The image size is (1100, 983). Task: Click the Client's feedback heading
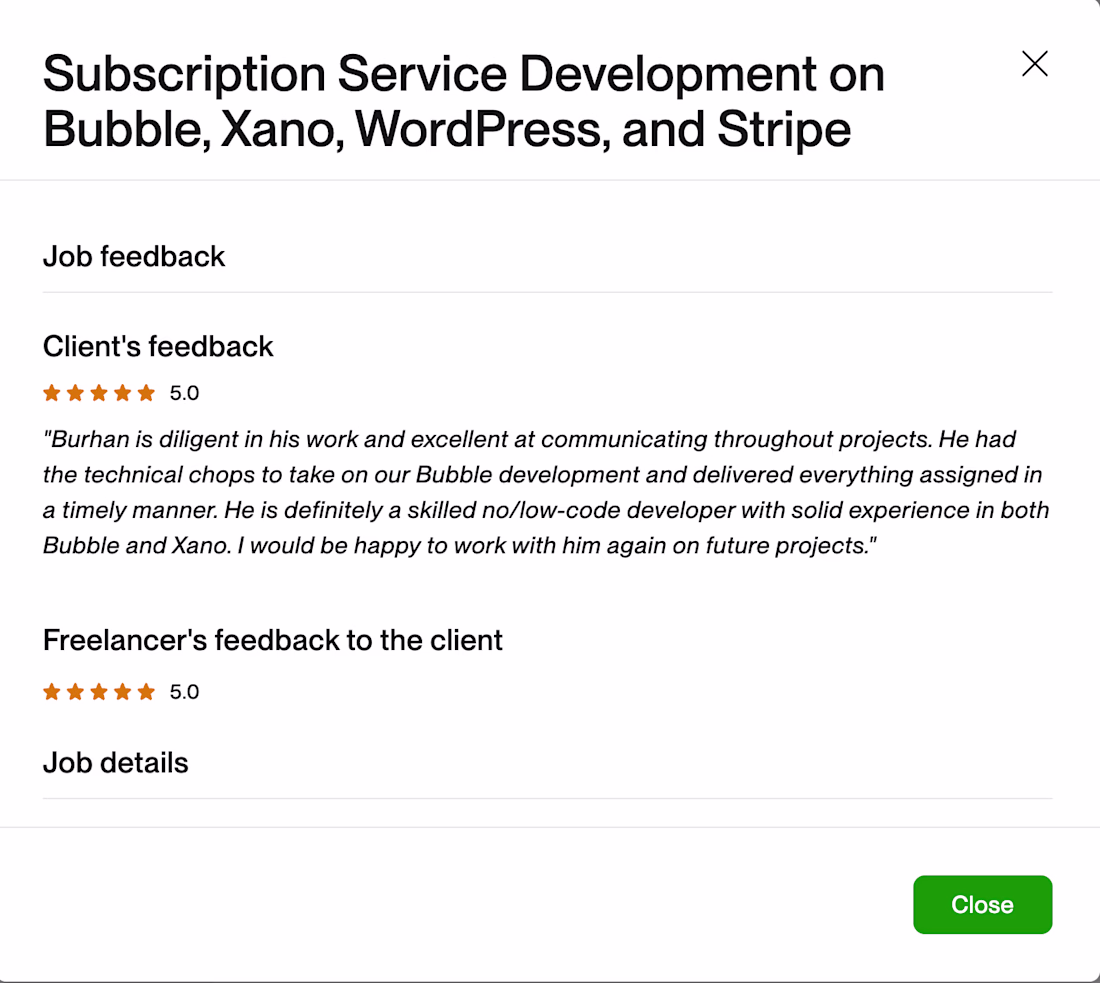pos(158,347)
